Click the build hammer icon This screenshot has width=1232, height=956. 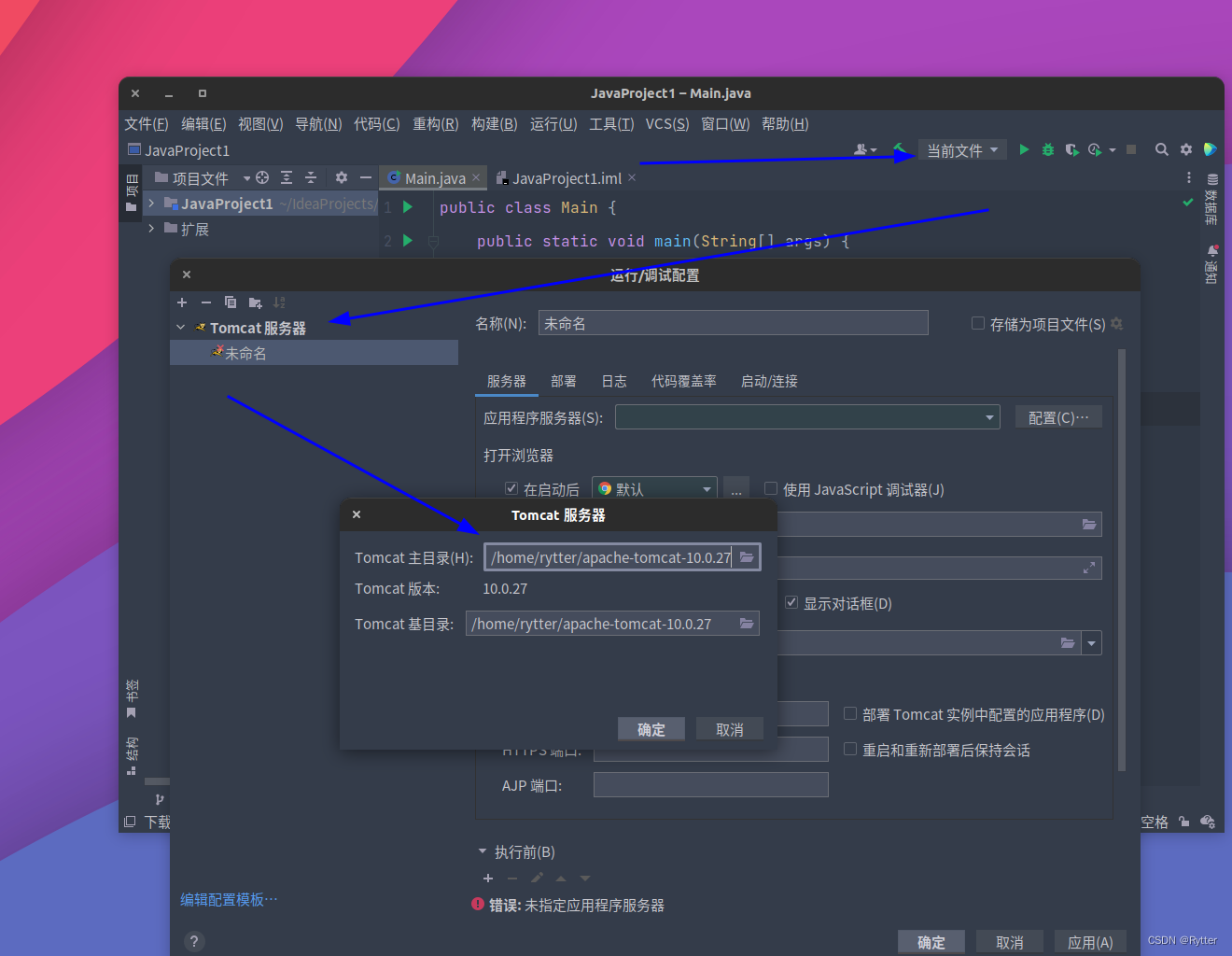tap(900, 149)
